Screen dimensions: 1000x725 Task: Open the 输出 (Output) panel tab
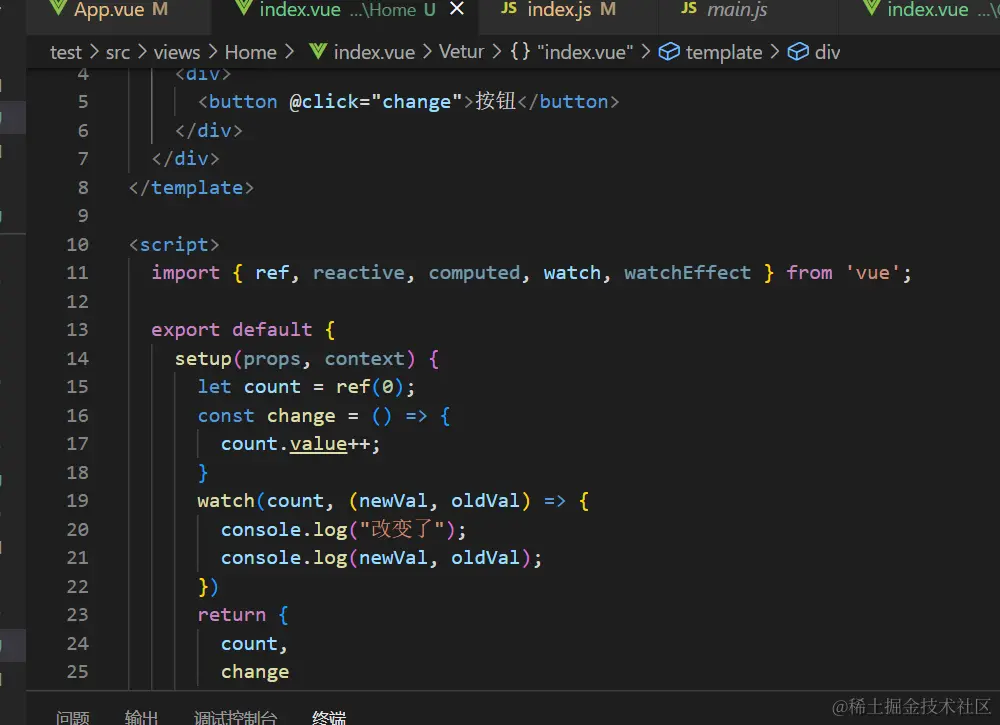tap(141, 717)
